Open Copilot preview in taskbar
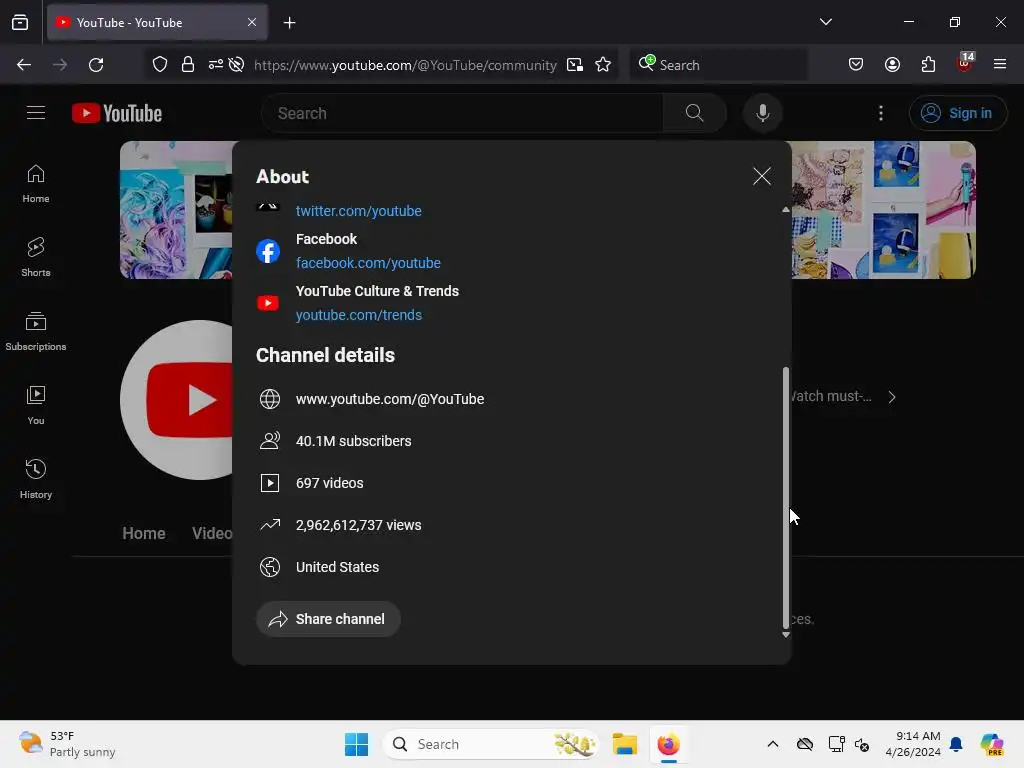The height and width of the screenshot is (768, 1024). click(991, 744)
